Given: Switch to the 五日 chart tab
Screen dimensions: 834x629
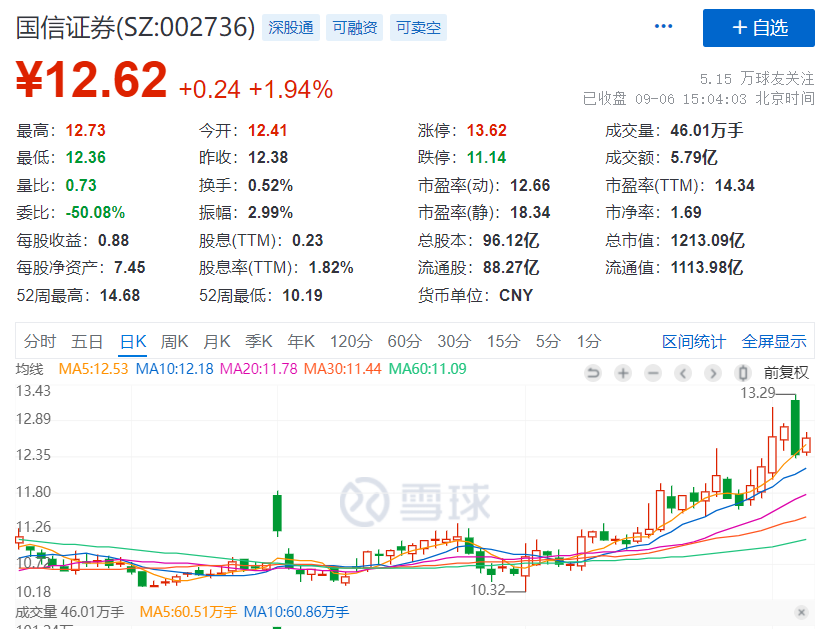Looking at the screenshot, I should pyautogui.click(x=87, y=341).
